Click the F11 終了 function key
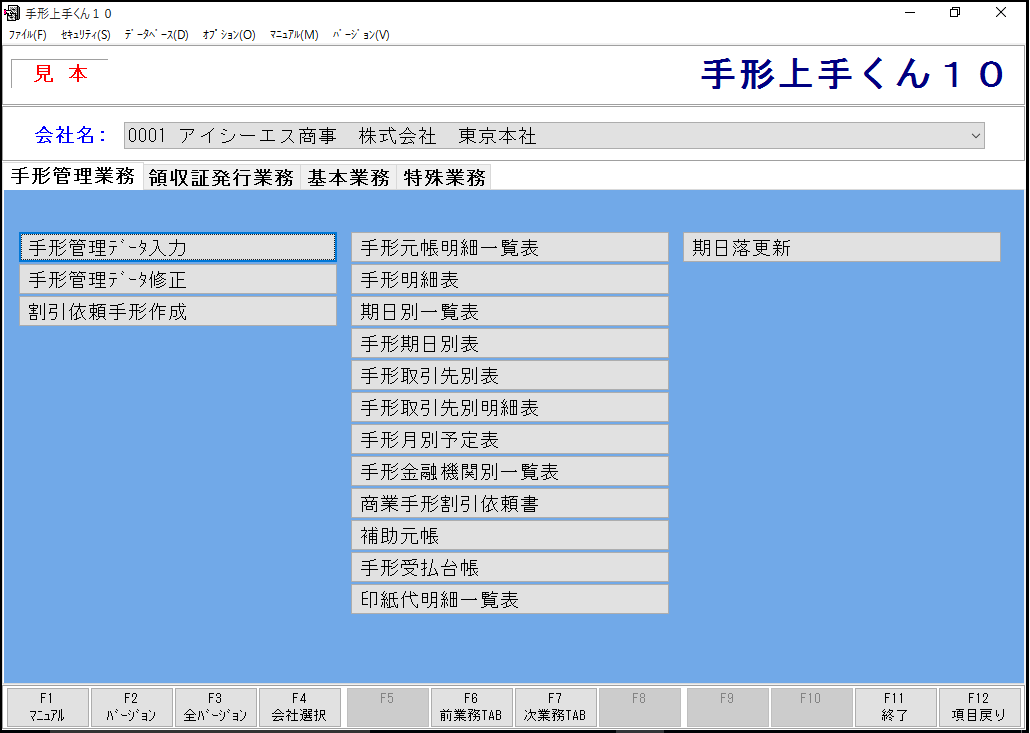1030x733 pixels. [x=895, y=707]
